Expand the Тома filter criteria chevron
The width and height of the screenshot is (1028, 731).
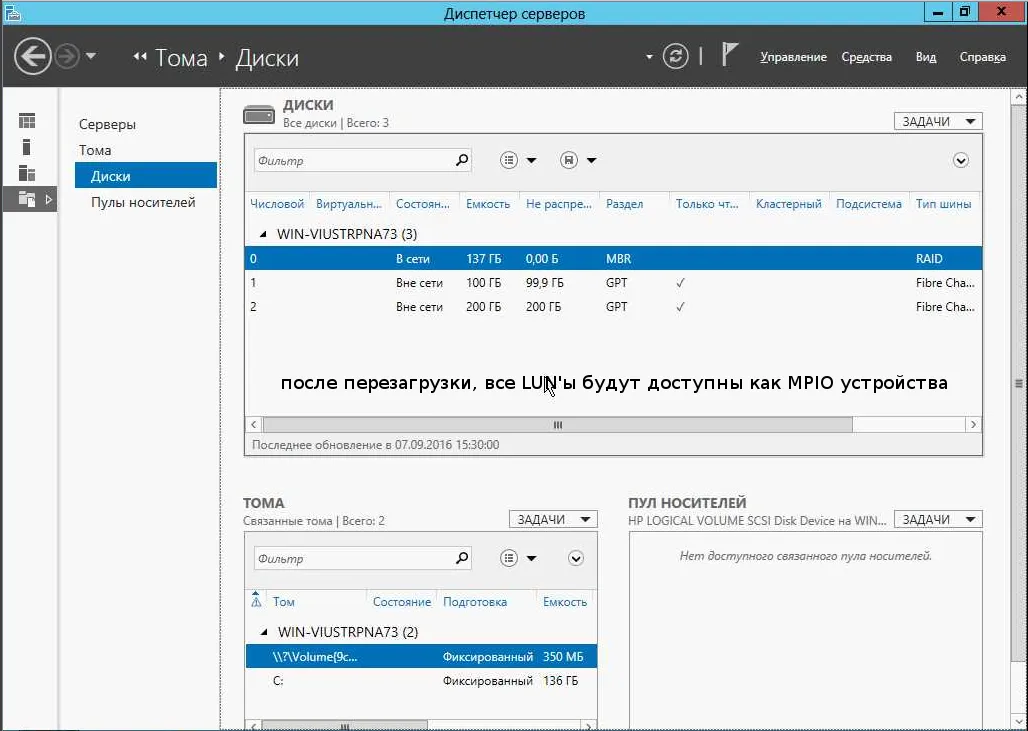click(576, 559)
